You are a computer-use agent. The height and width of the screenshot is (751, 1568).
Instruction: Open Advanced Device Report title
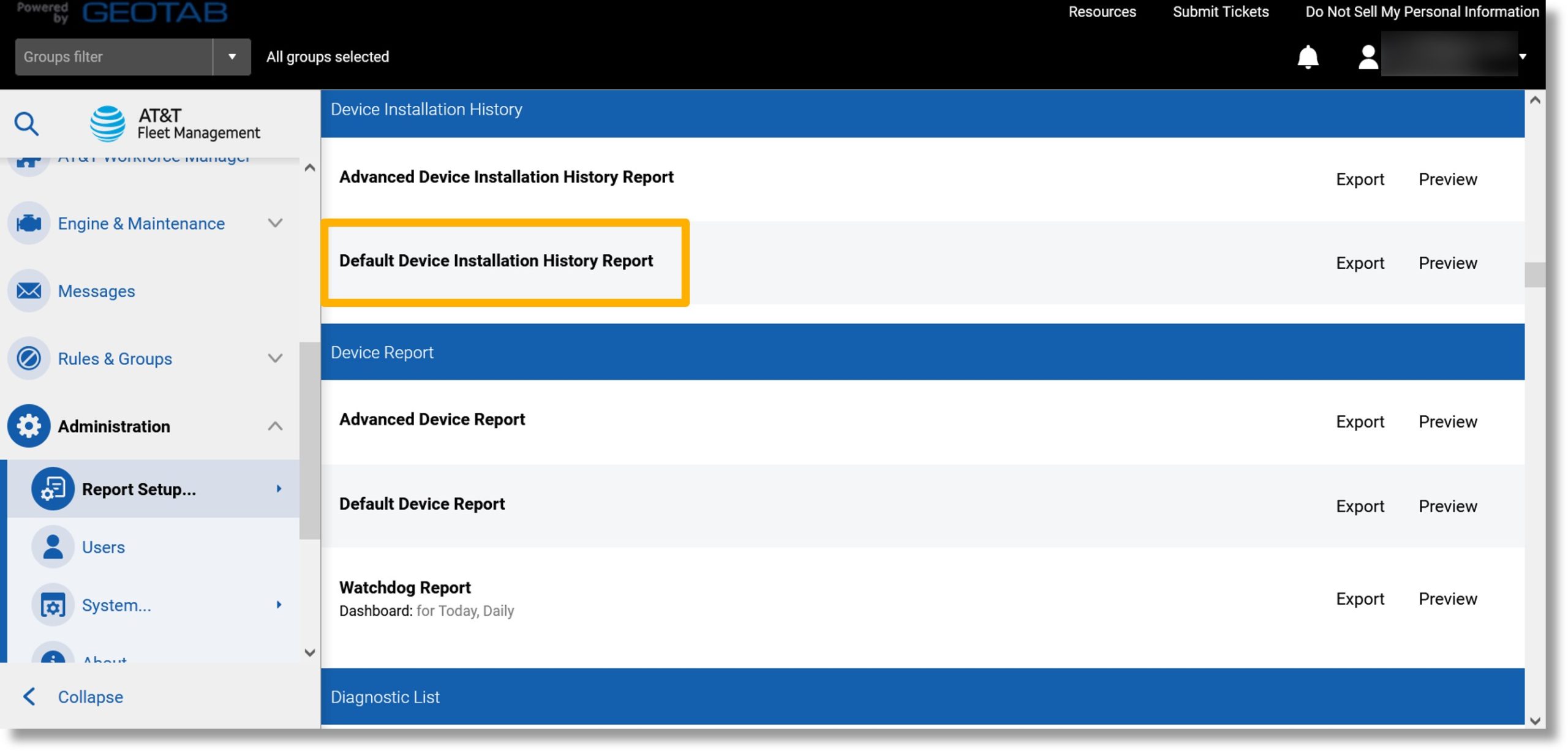pos(432,419)
